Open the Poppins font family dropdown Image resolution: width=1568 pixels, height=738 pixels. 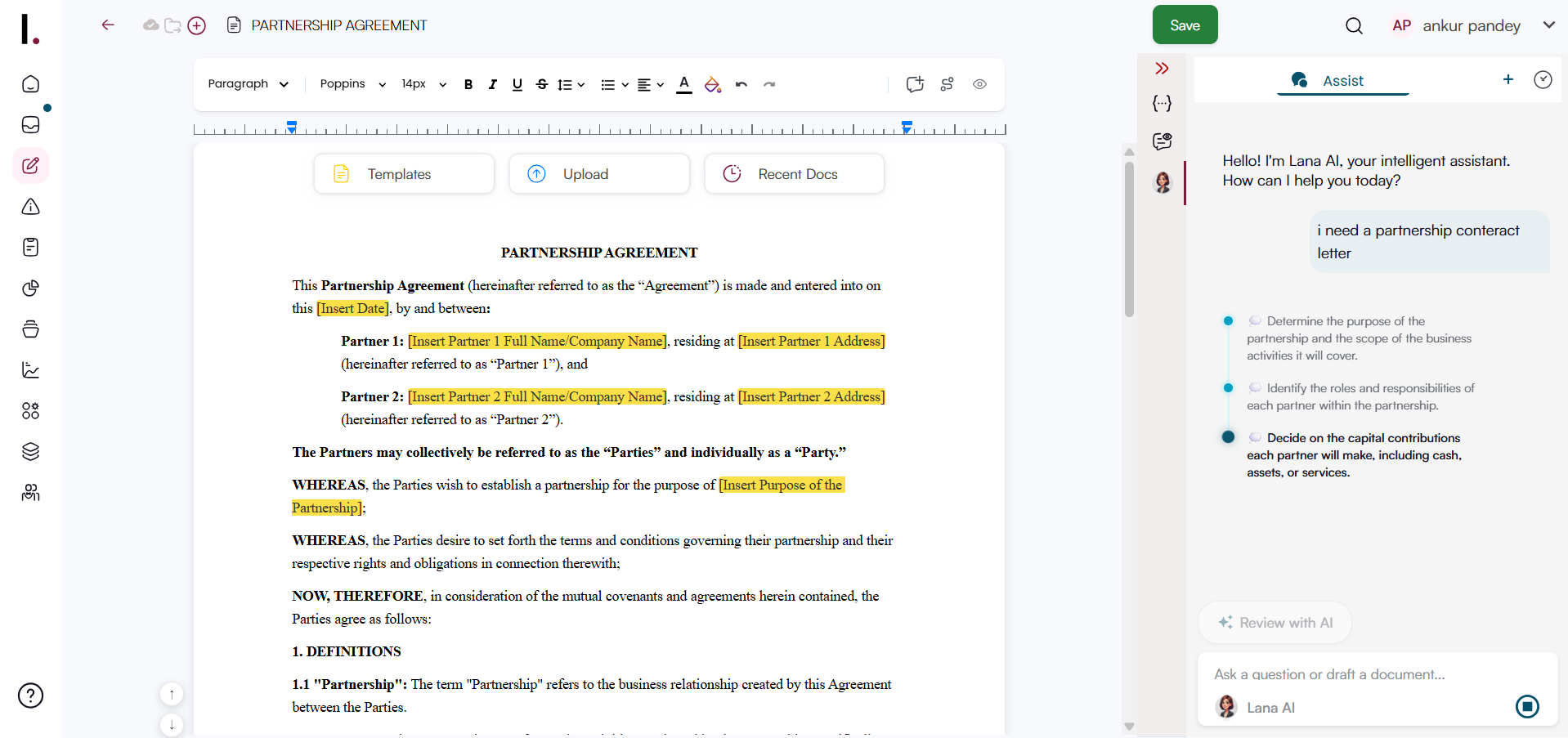pos(352,84)
